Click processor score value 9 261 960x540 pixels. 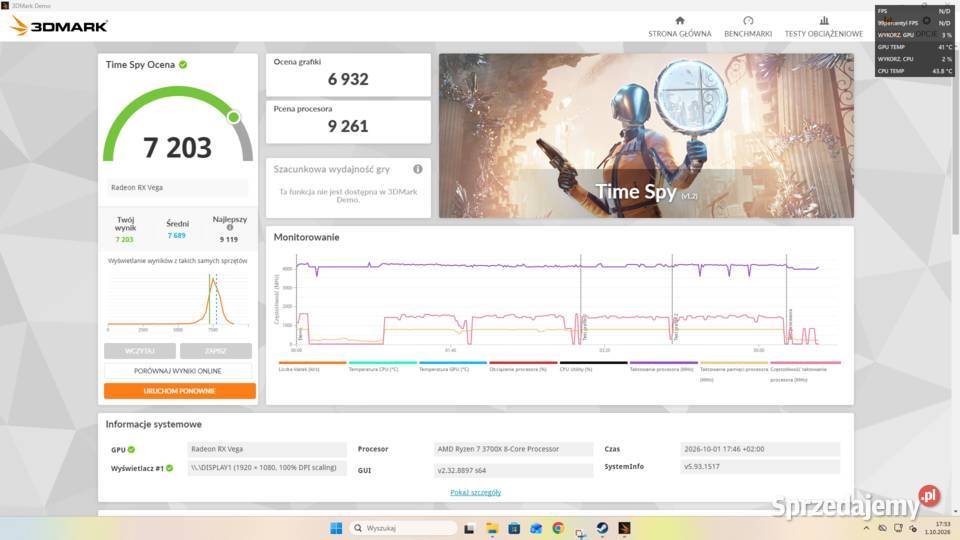click(348, 126)
